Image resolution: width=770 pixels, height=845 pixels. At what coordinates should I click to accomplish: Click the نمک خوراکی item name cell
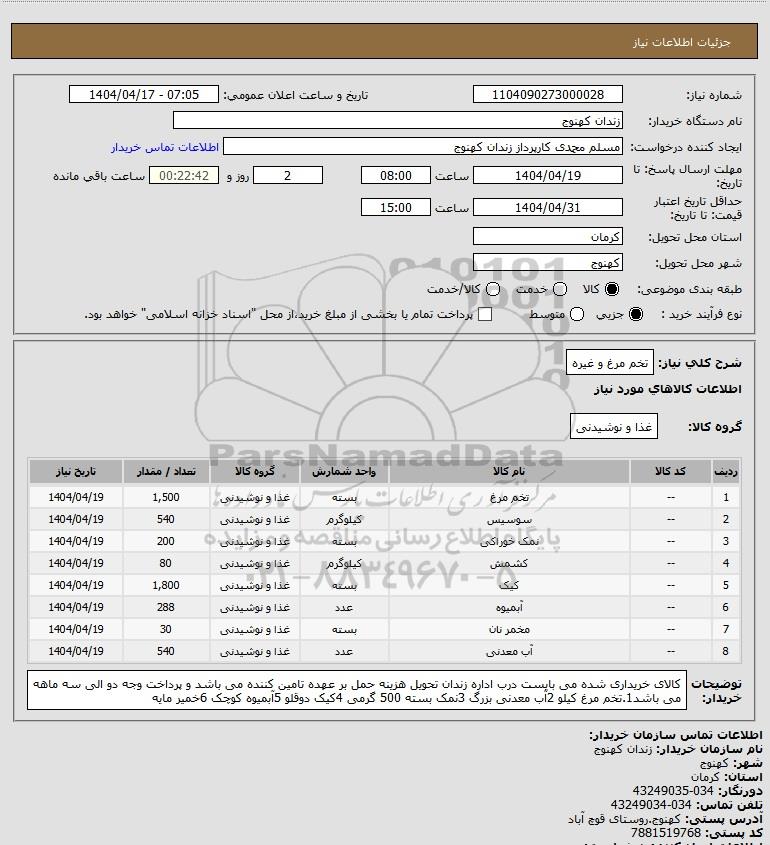click(509, 541)
